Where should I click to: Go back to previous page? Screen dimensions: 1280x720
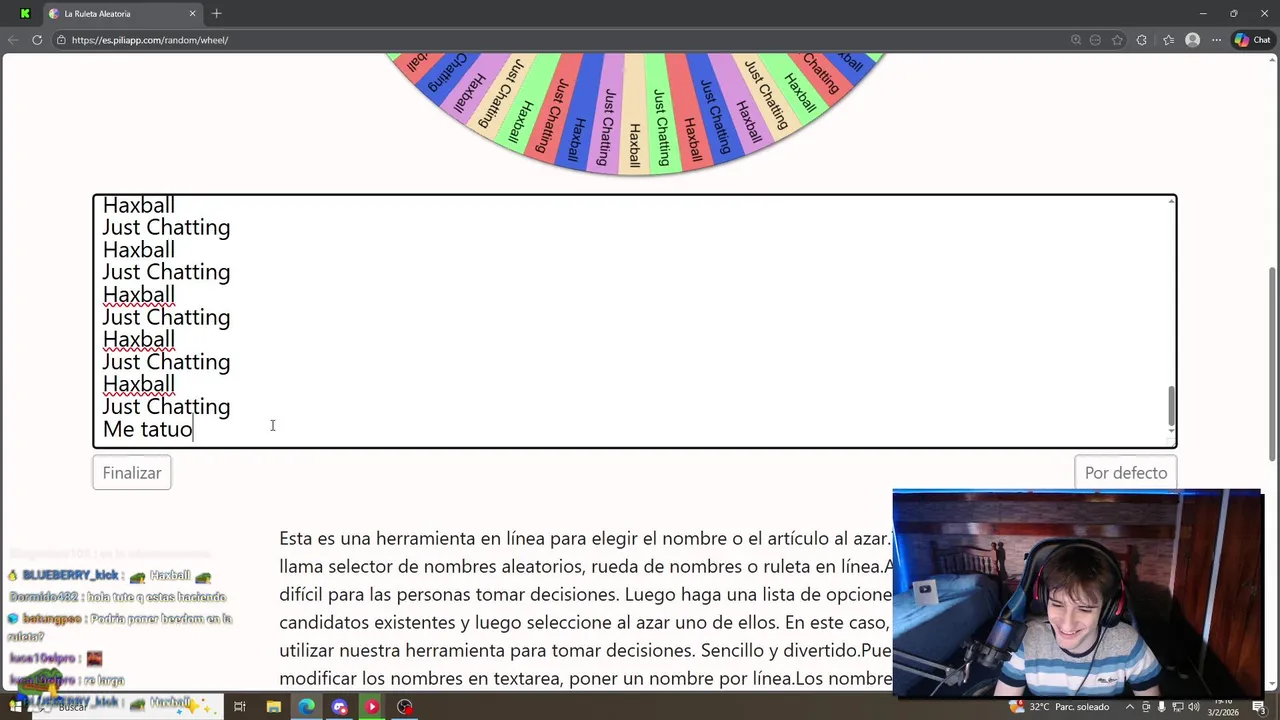click(x=12, y=40)
